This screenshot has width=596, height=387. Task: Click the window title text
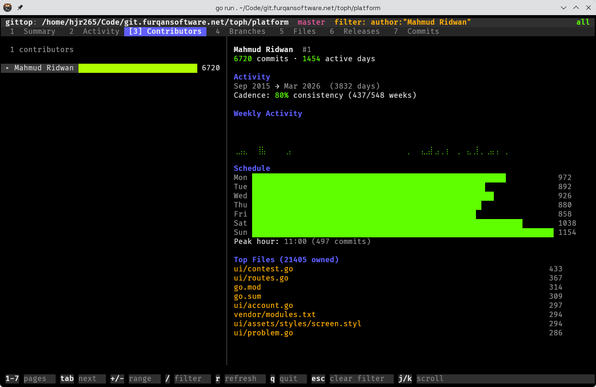coord(298,8)
